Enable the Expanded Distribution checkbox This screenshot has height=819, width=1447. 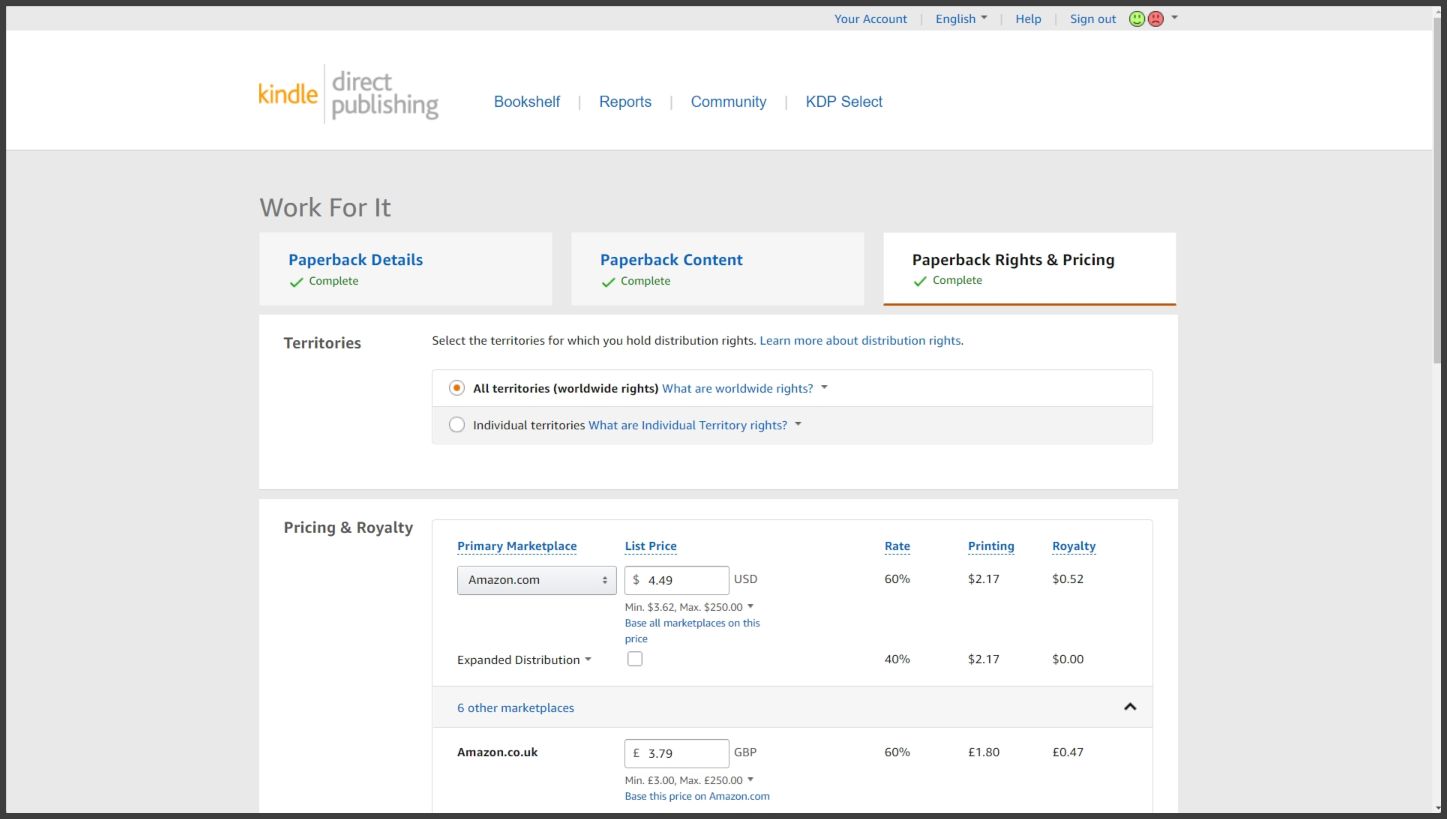coord(635,659)
